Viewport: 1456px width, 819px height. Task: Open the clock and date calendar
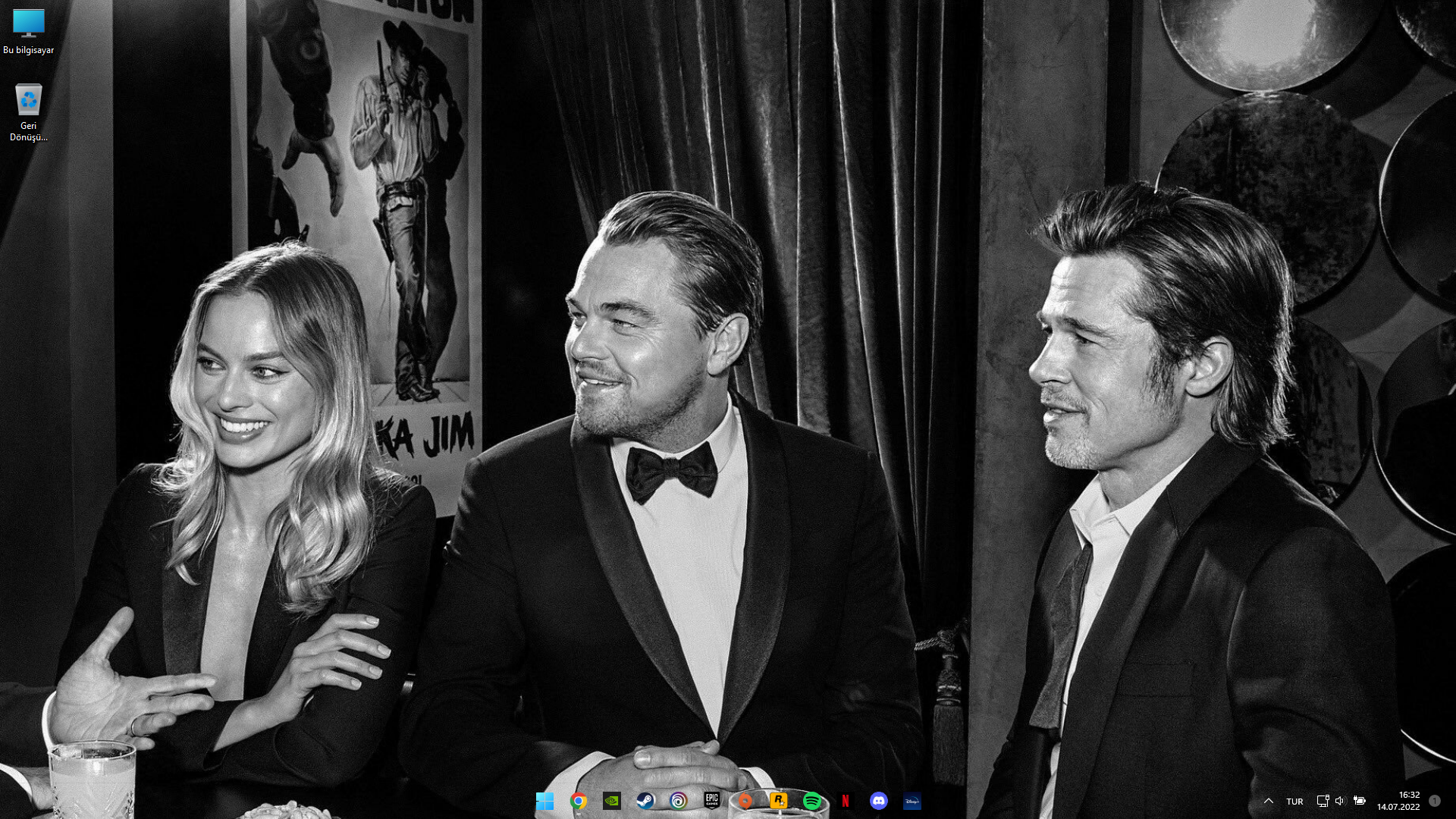pyautogui.click(x=1399, y=801)
